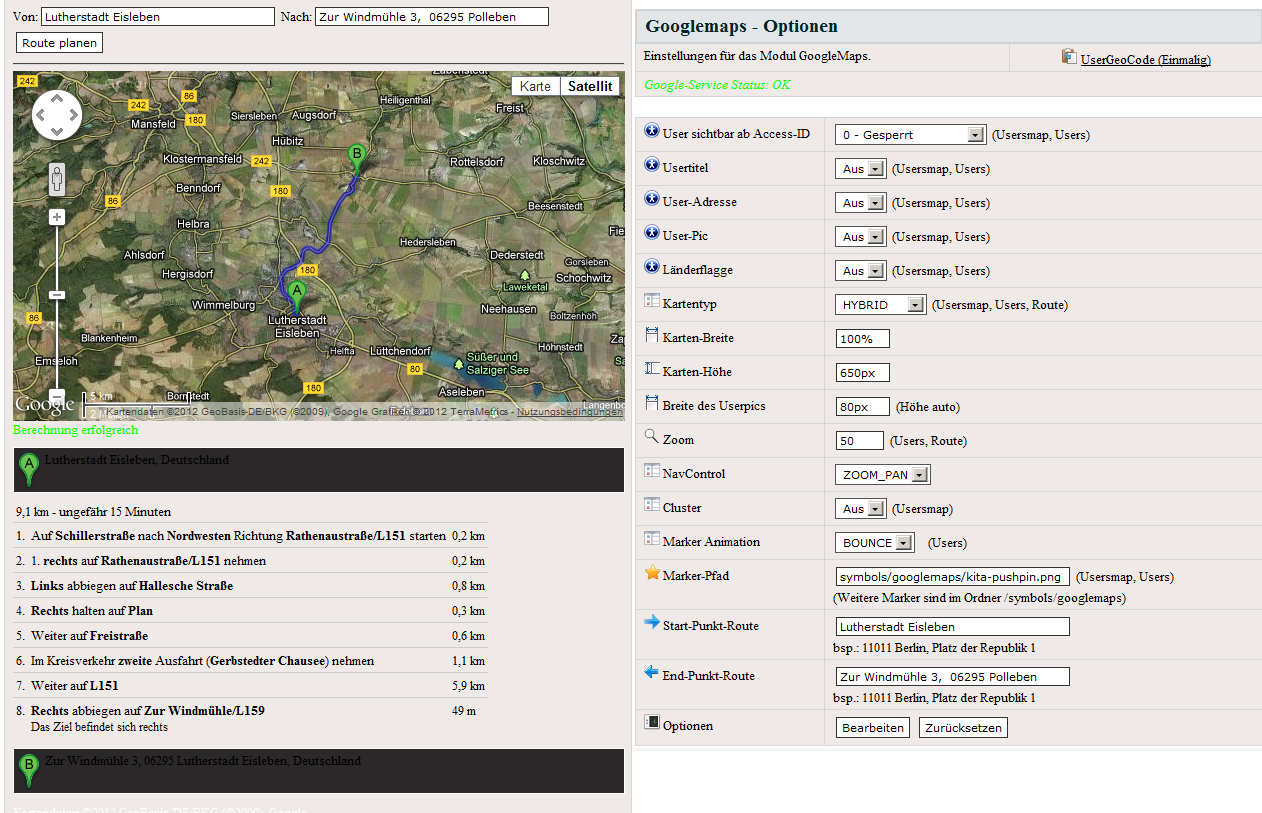The width and height of the screenshot is (1262, 813).
Task: Click the info icon beside User sichtbar ab Access-ID
Action: [x=652, y=132]
